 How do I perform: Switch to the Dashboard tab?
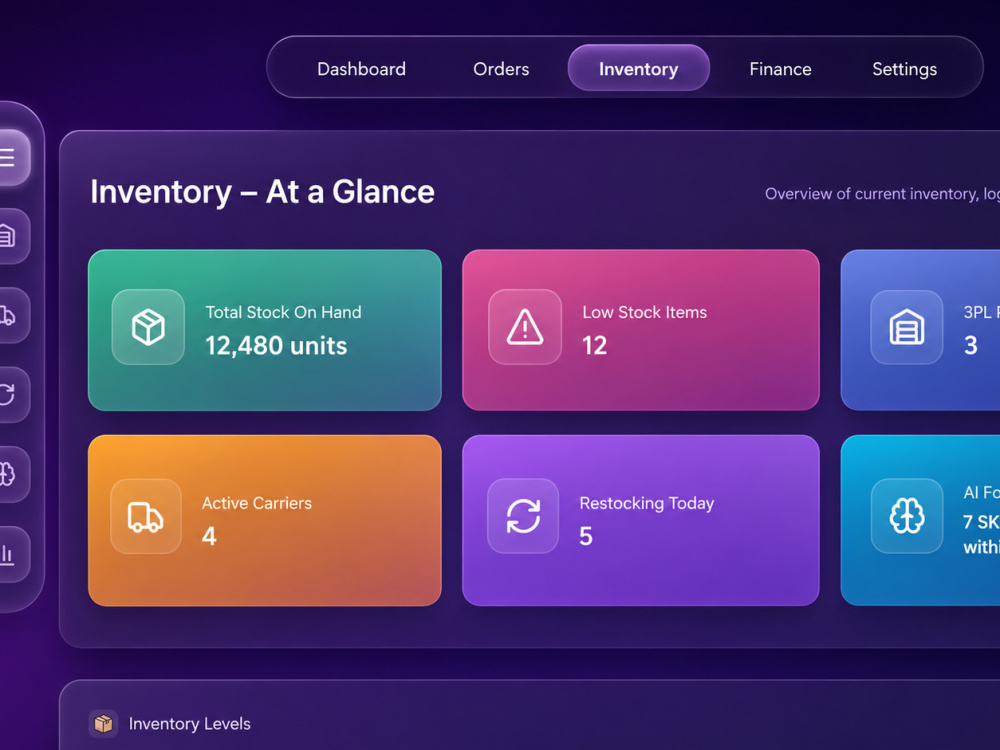click(362, 69)
